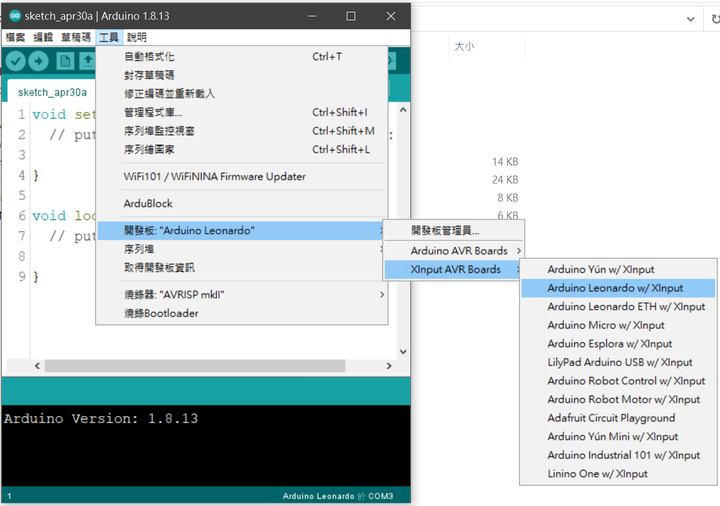Screen dimensions: 720x506
Task: Select Arduino Yún Mini w/ XInput board
Action: tap(618, 437)
